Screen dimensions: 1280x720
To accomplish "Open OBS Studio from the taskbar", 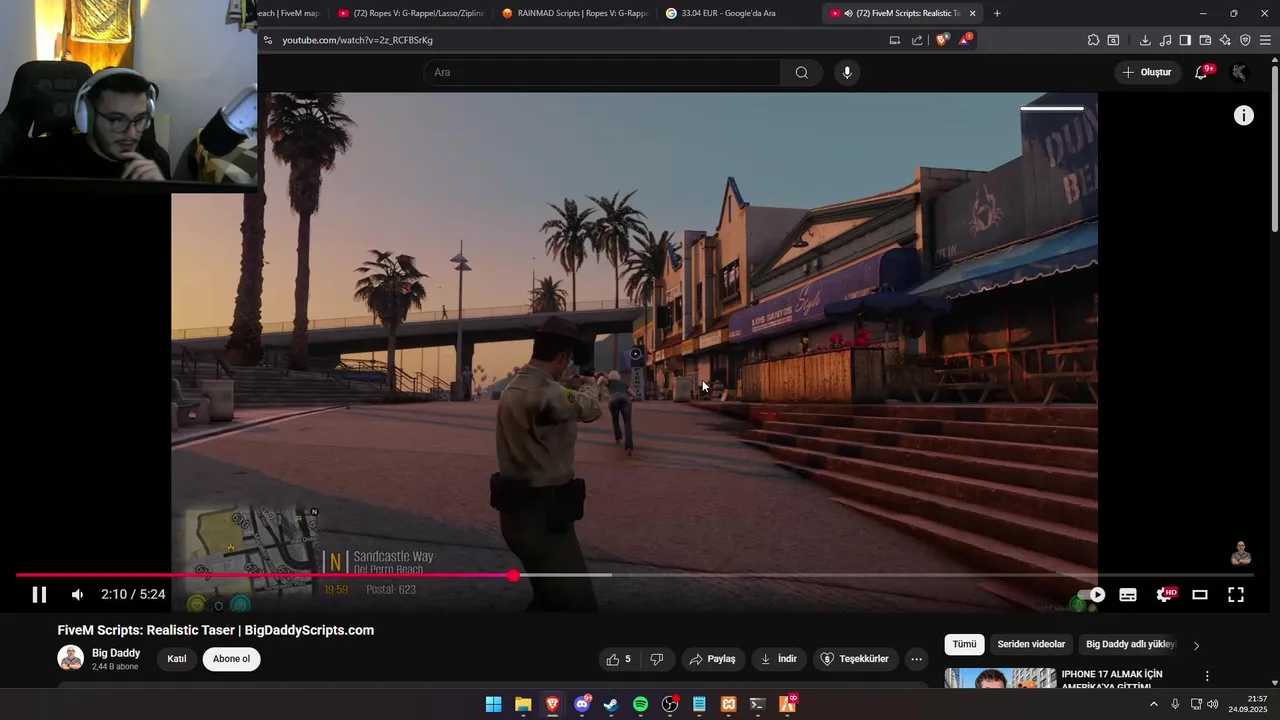I will pyautogui.click(x=670, y=704).
